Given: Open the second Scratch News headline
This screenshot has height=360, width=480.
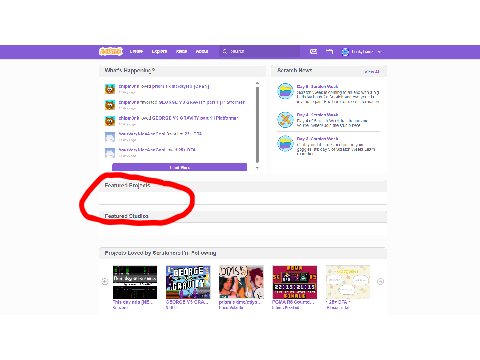Looking at the screenshot, I should (317, 115).
